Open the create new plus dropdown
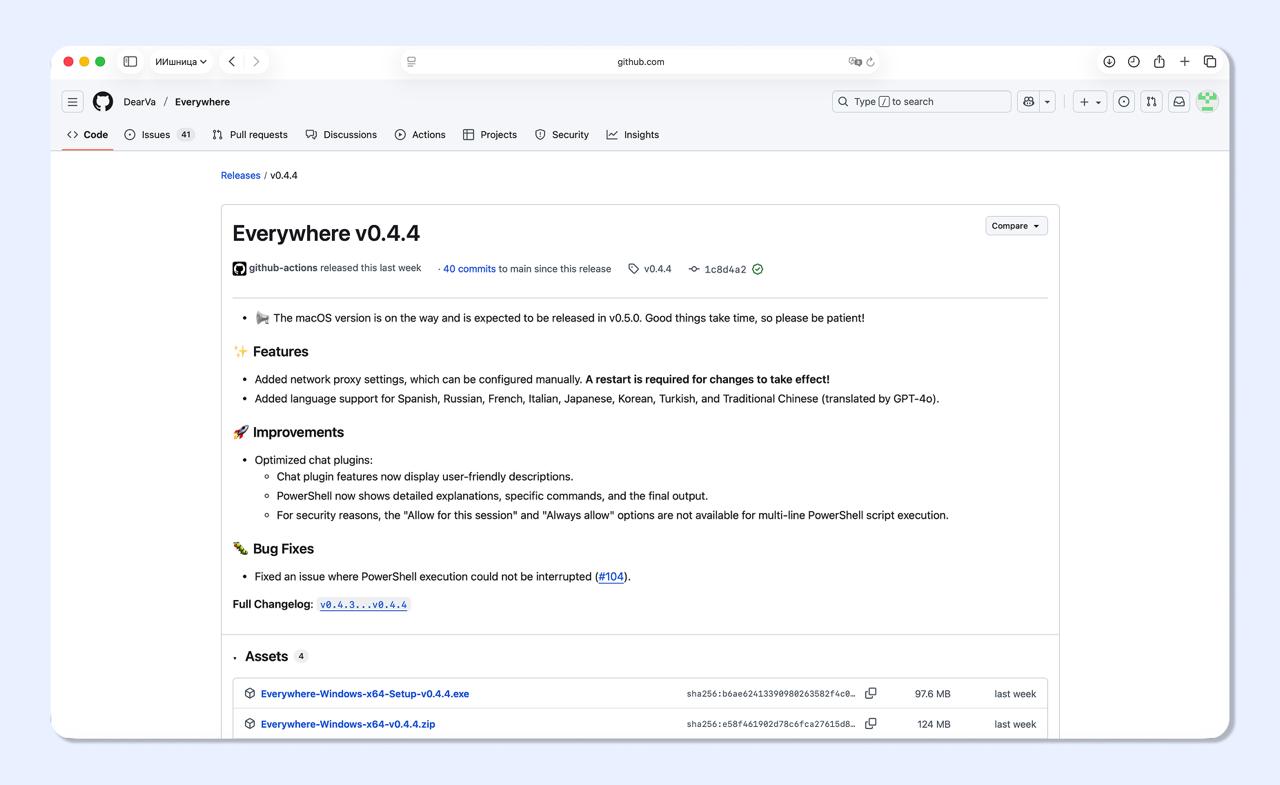The height and width of the screenshot is (785, 1280). [x=1090, y=101]
